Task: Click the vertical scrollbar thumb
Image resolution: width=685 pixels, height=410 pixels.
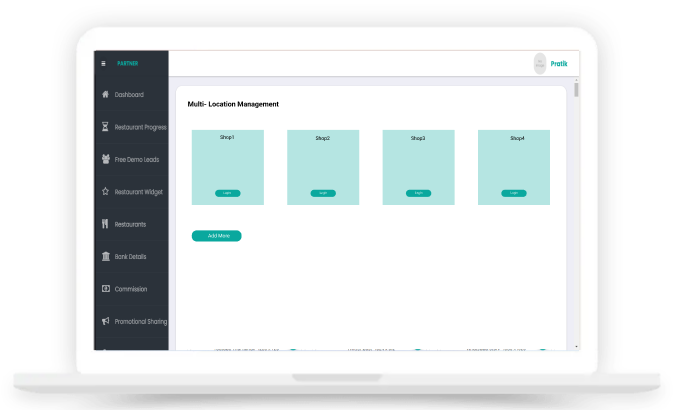Action: coord(577,90)
